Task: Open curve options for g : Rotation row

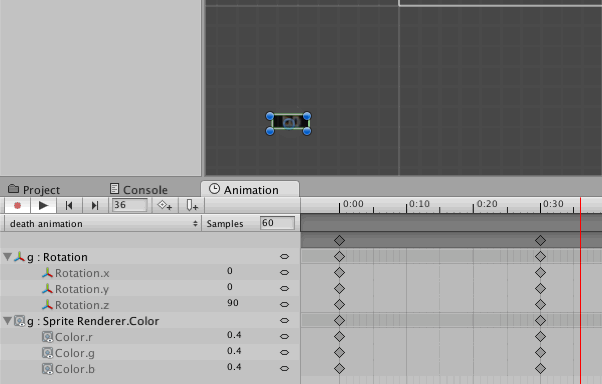Action: (x=284, y=257)
